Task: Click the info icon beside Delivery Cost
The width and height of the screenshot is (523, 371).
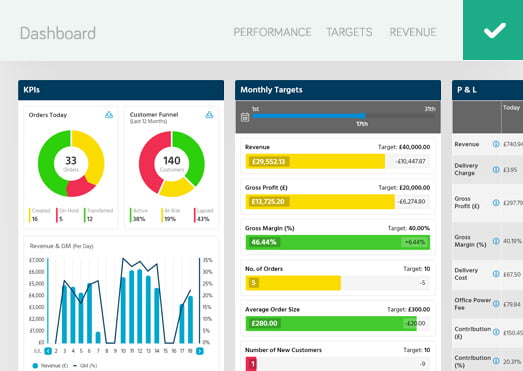Action: 496,274
